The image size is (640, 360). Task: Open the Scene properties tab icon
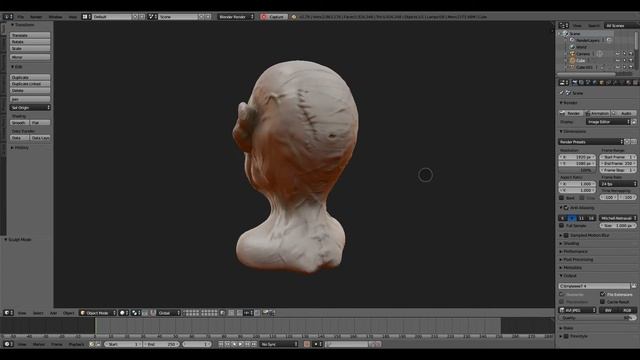[x=588, y=82]
